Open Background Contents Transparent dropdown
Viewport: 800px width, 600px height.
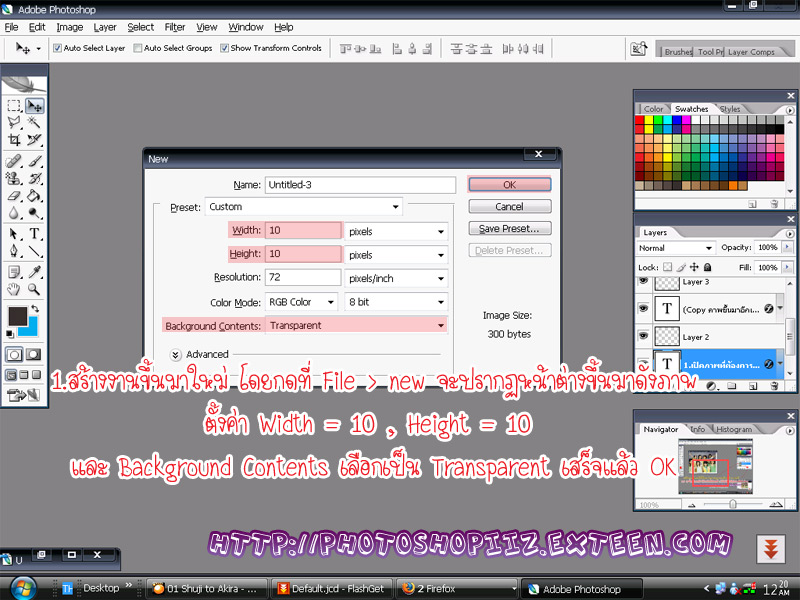tap(356, 326)
